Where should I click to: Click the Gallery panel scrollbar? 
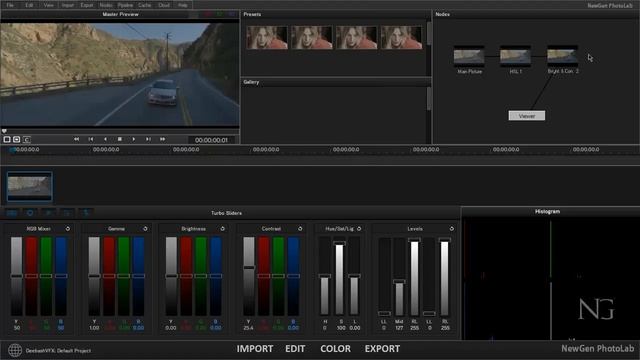pyautogui.click(x=429, y=98)
